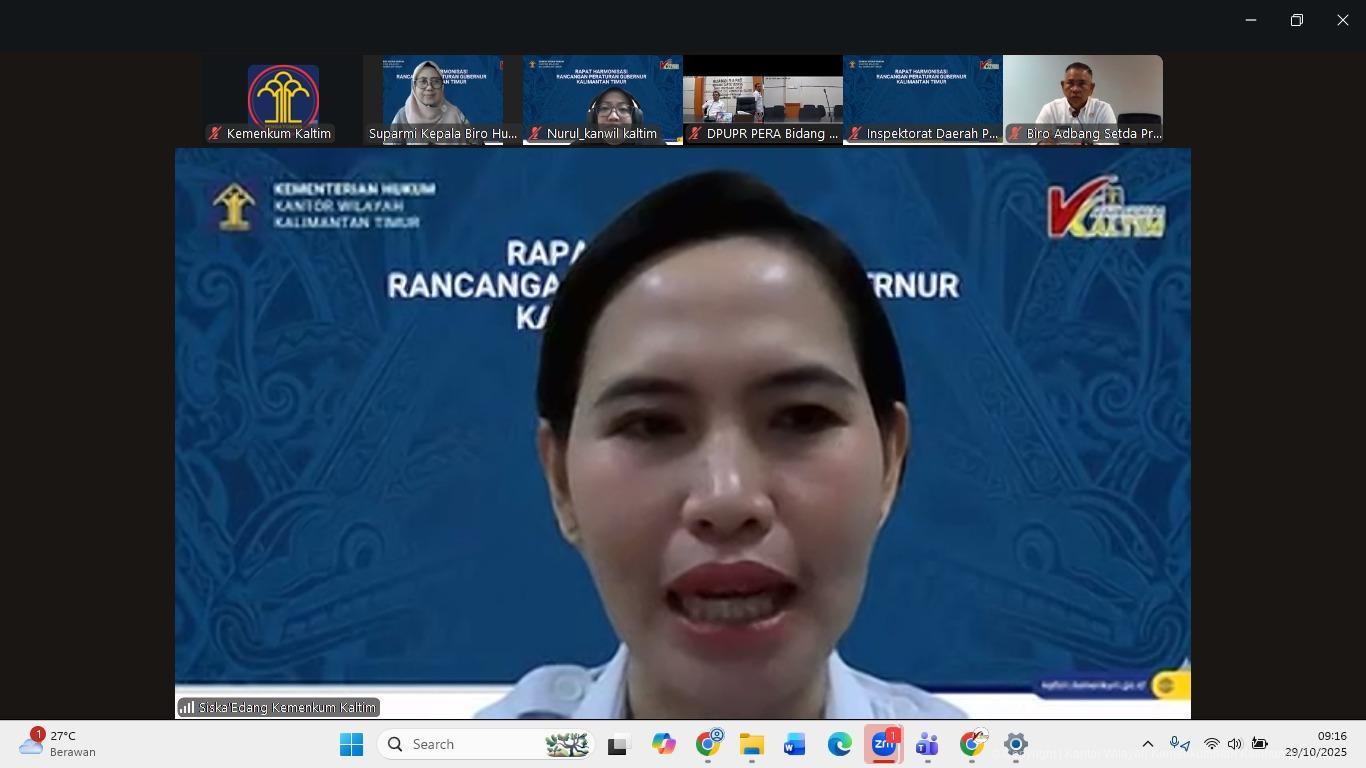The height and width of the screenshot is (768, 1366).
Task: Open Microsoft Word from the taskbar
Action: coord(795,744)
